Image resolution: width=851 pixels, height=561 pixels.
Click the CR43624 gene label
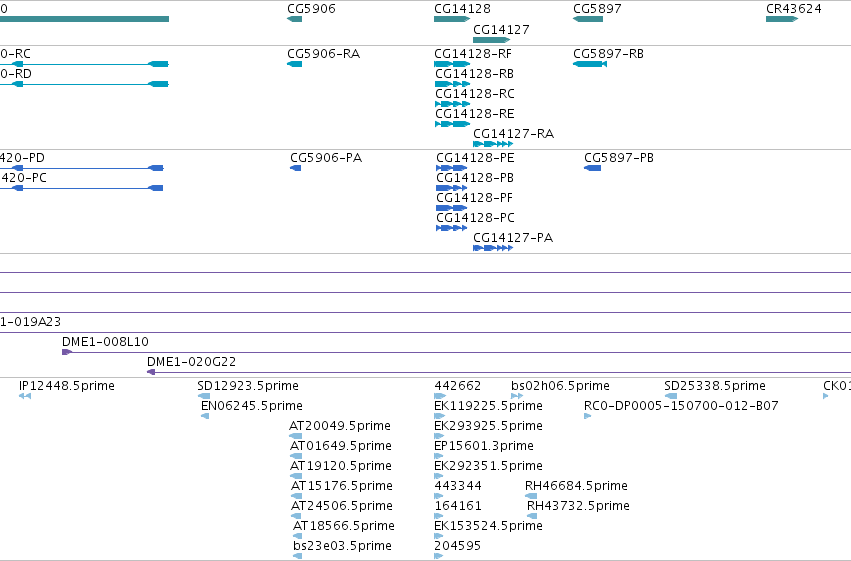[793, 9]
